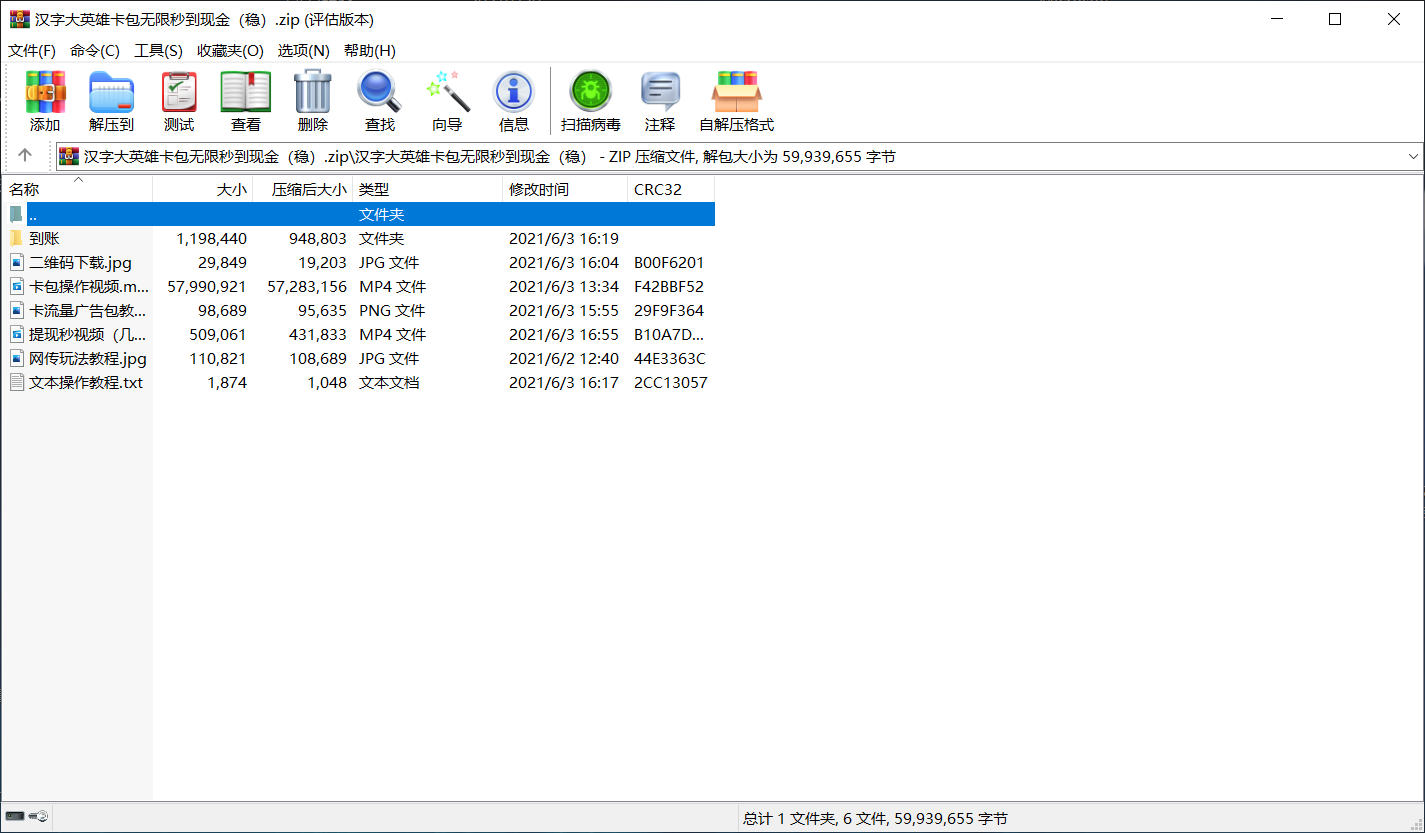The width and height of the screenshot is (1425, 833).
Task: Select the file 文本操作教程.txt
Action: tap(85, 383)
